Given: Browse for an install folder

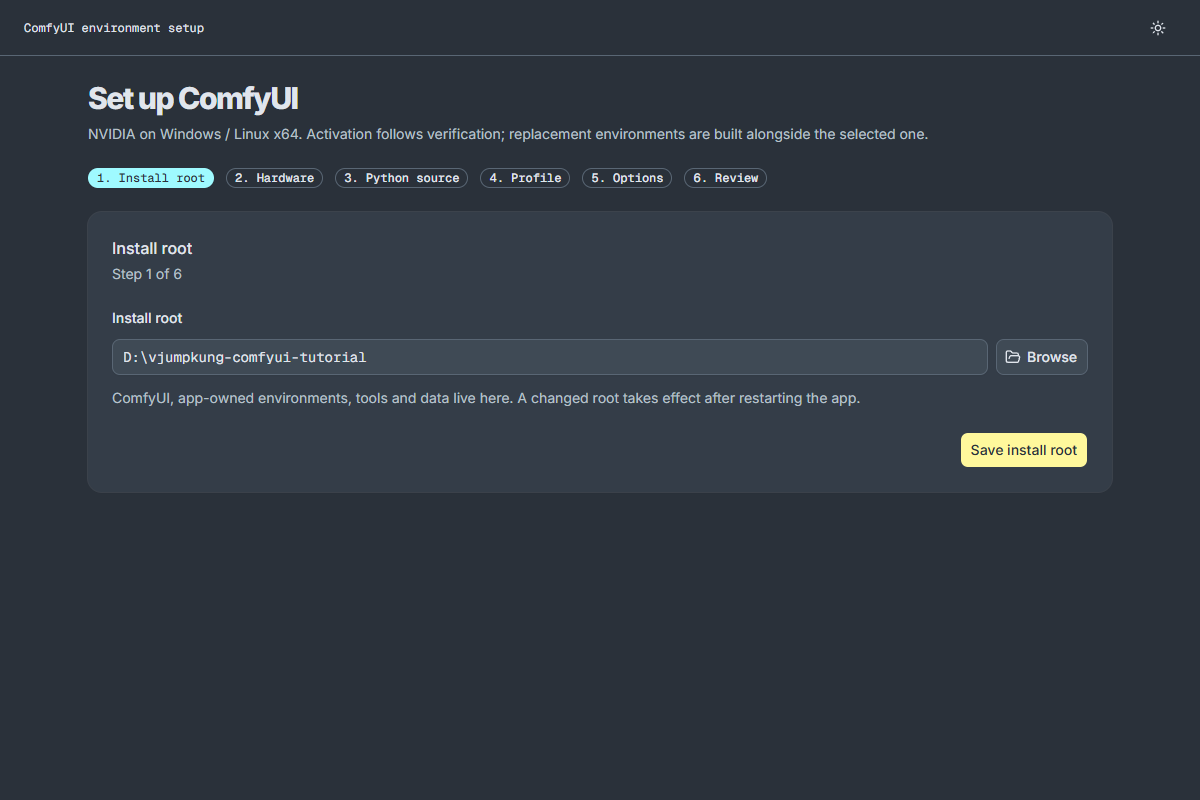Looking at the screenshot, I should tap(1041, 357).
